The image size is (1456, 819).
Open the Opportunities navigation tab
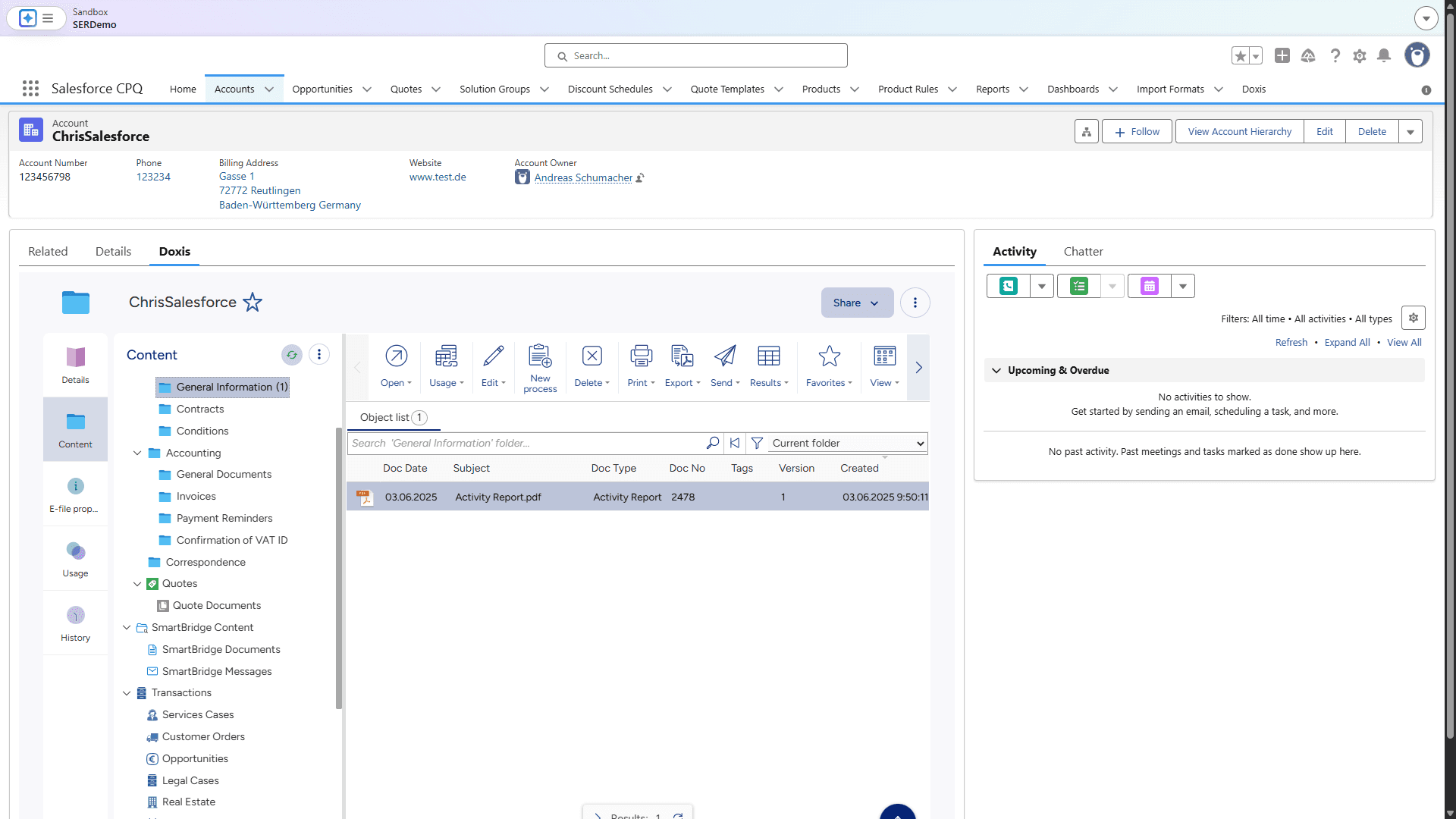coord(322,89)
